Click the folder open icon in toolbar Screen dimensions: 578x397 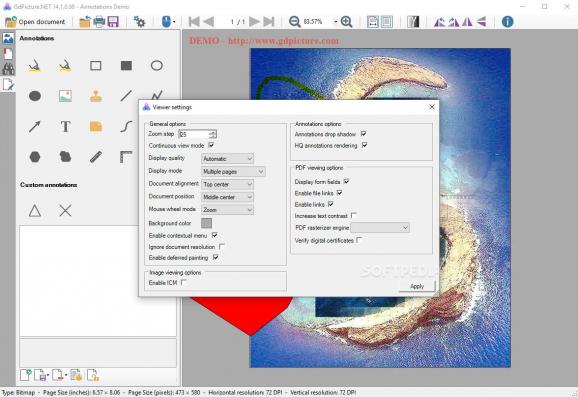tap(85, 22)
